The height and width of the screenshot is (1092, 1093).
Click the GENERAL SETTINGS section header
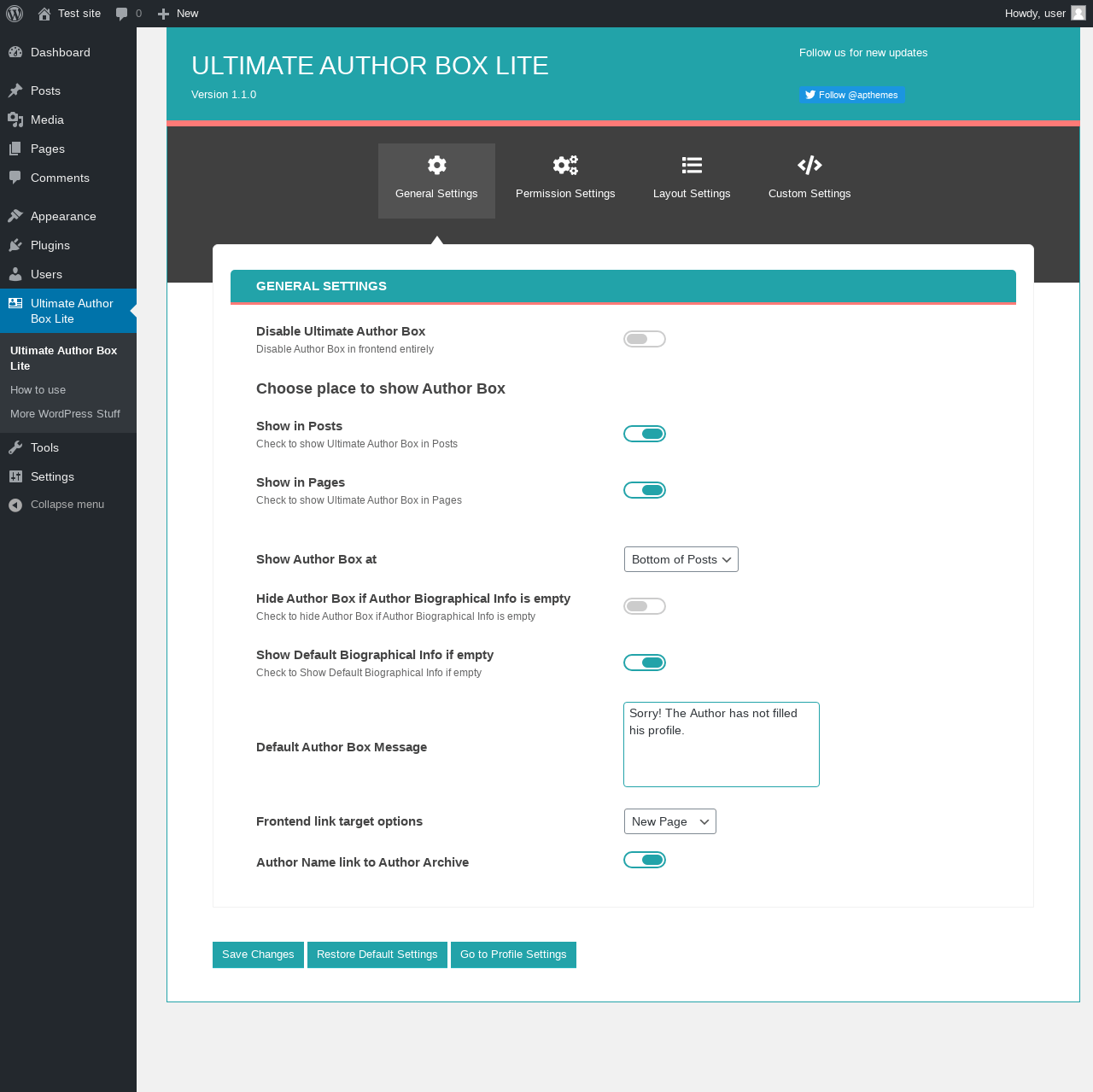623,286
